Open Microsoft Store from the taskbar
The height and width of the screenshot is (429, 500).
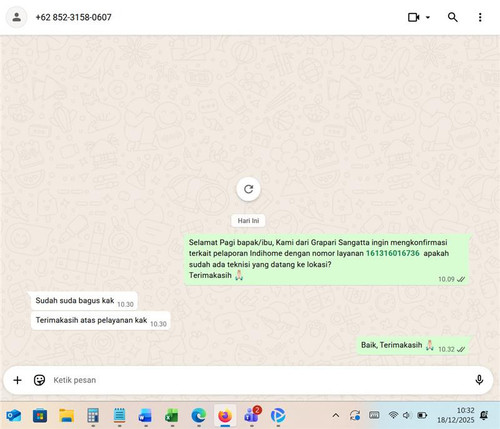pyautogui.click(x=40, y=416)
